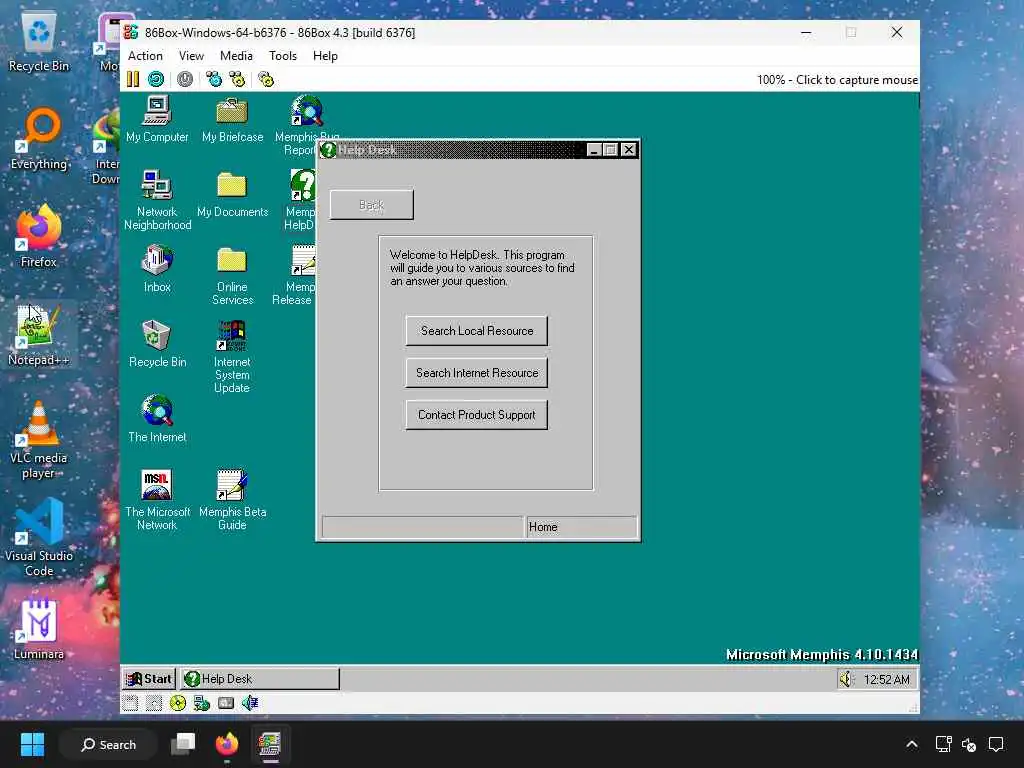This screenshot has height=768, width=1024.
Task: Open the Luminara desktop shortcut
Action: point(39,629)
